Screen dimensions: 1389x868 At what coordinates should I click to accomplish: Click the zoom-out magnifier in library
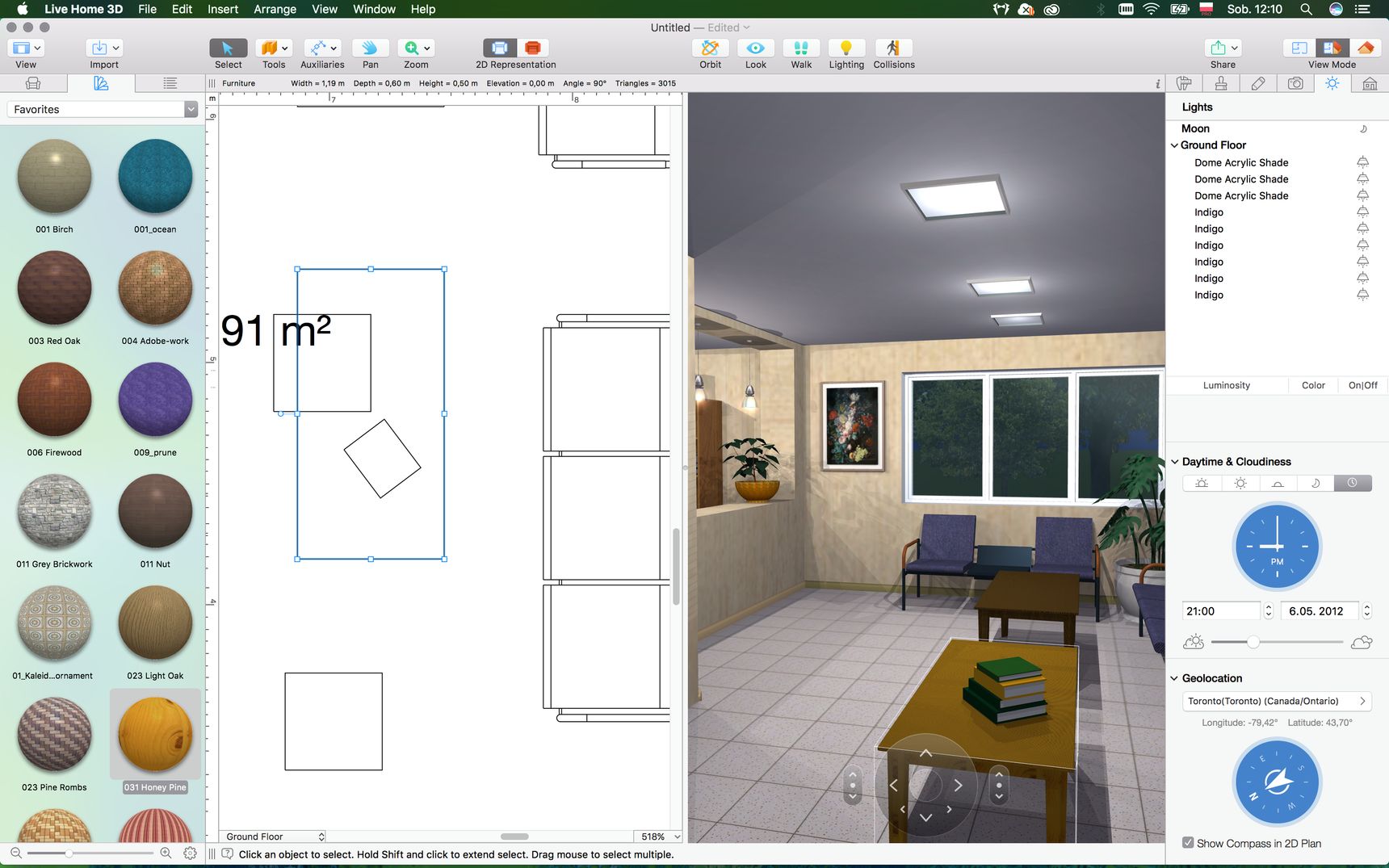pos(15,853)
